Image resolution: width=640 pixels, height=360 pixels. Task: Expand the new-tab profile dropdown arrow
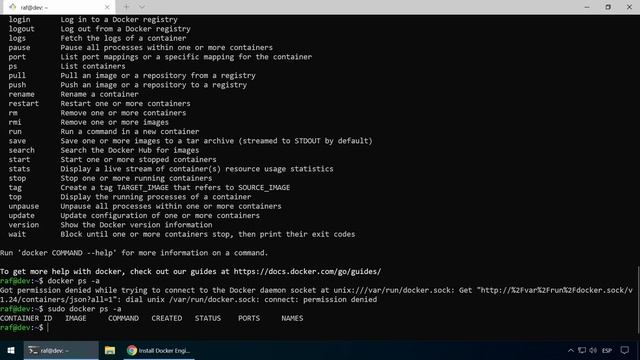142,7
